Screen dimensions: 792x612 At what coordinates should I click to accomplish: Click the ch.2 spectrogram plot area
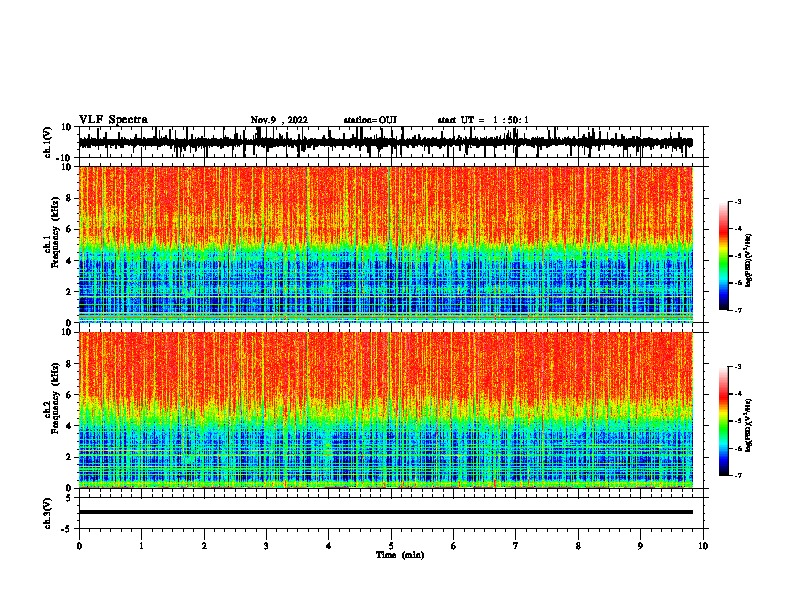pyautogui.click(x=386, y=410)
